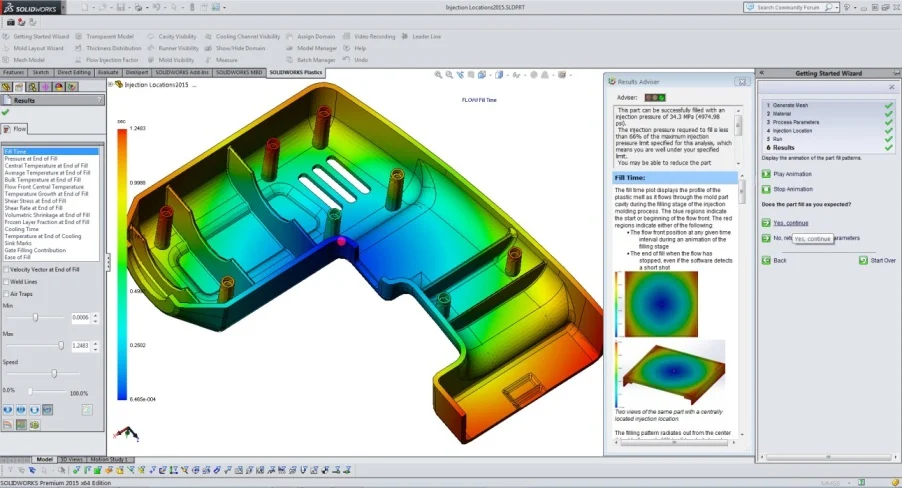Click the Cooling Channel Visibility icon
902x488 pixels.
point(208,36)
